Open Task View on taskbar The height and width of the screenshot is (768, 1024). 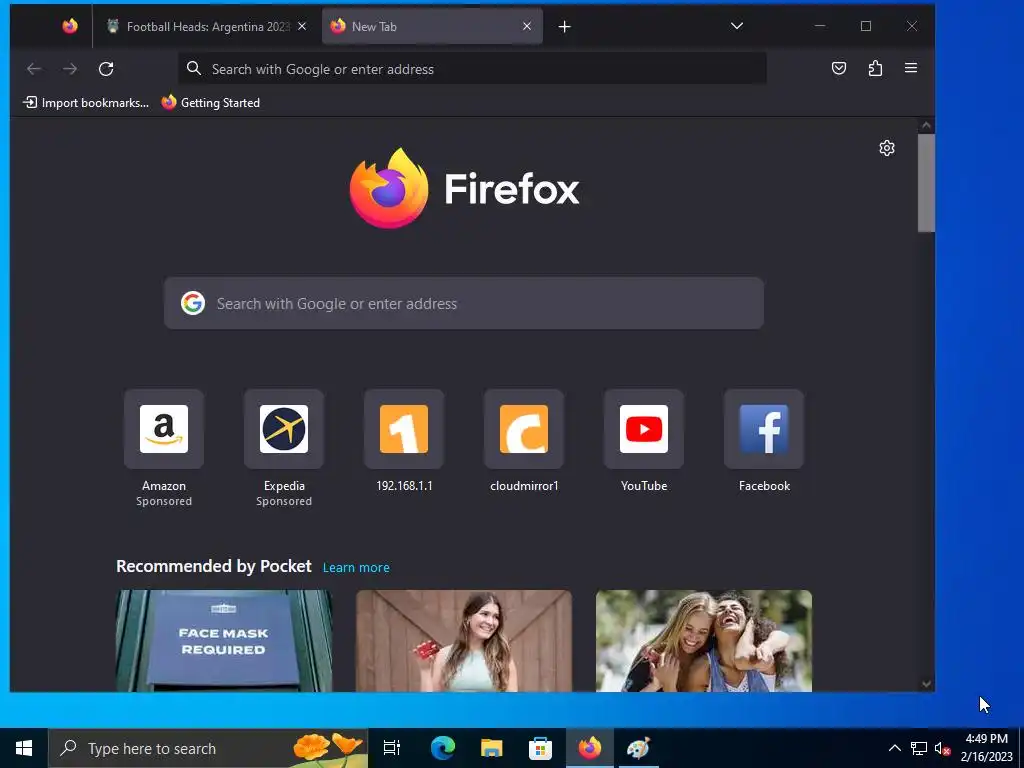tap(392, 748)
